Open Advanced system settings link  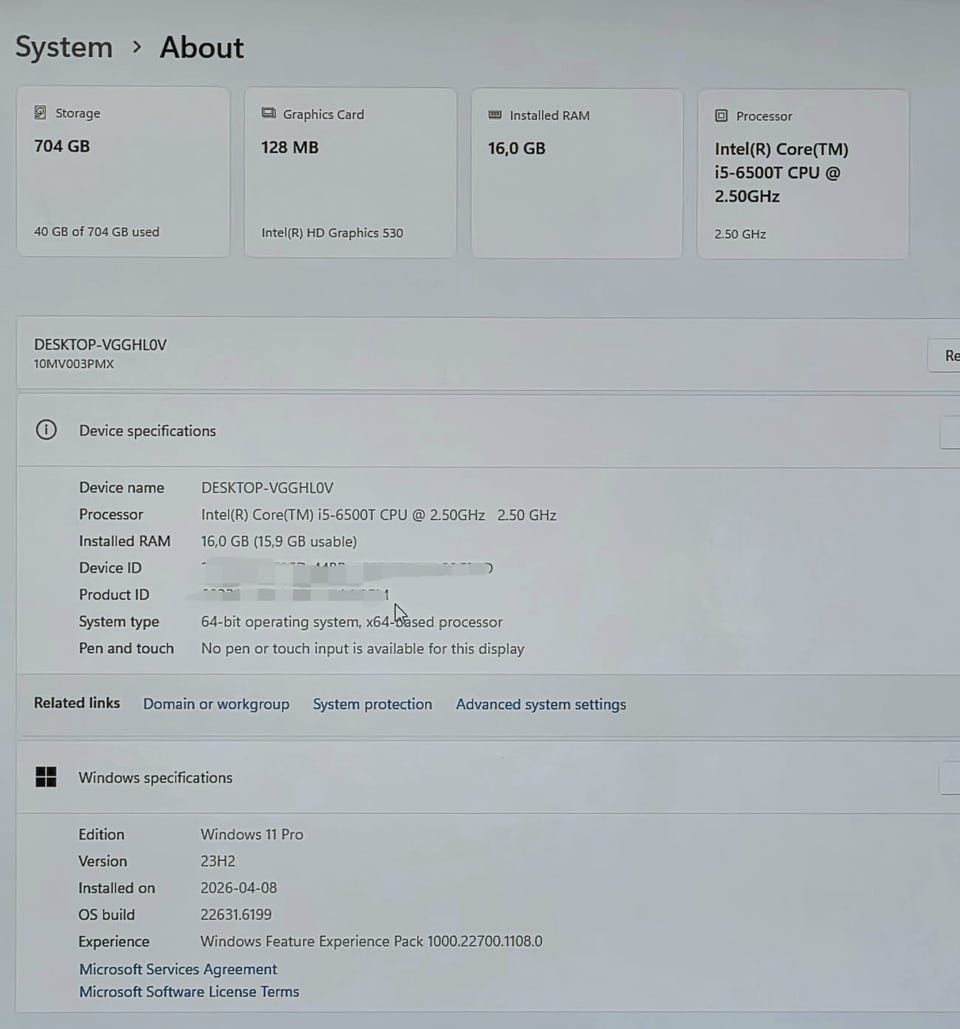coord(541,704)
